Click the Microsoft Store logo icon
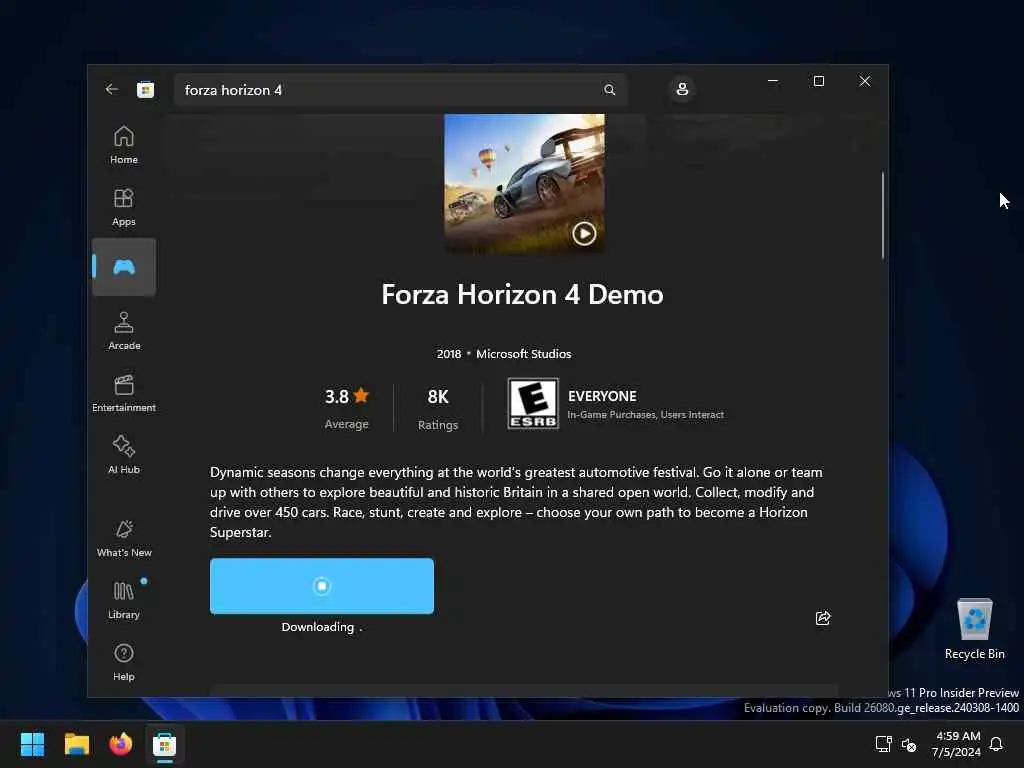Viewport: 1024px width, 768px height. pos(145,89)
